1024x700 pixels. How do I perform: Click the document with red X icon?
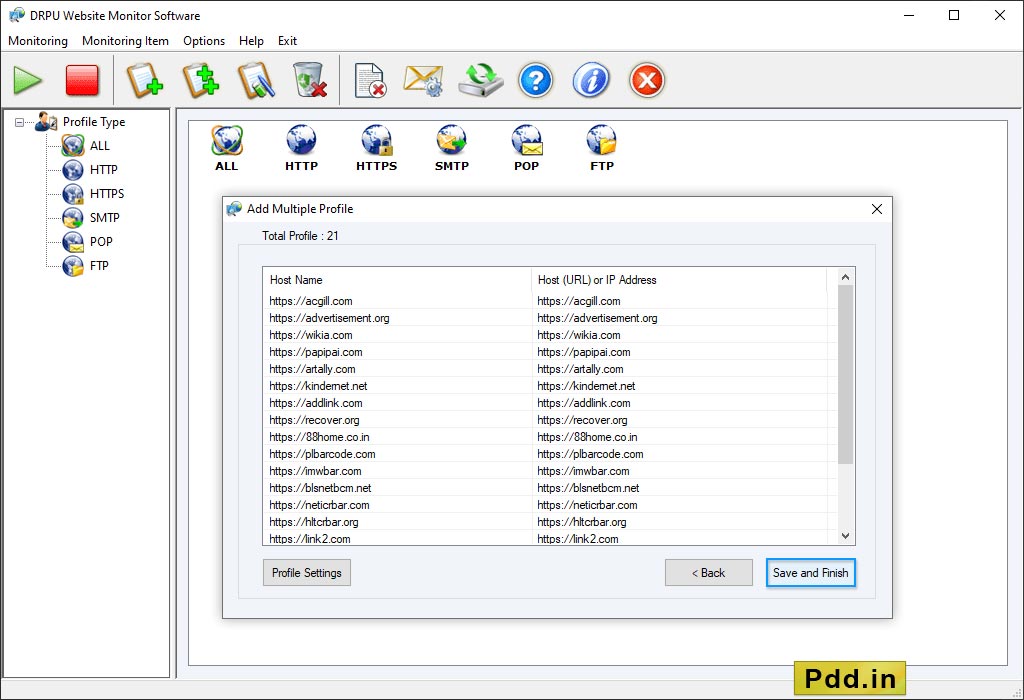coord(370,81)
